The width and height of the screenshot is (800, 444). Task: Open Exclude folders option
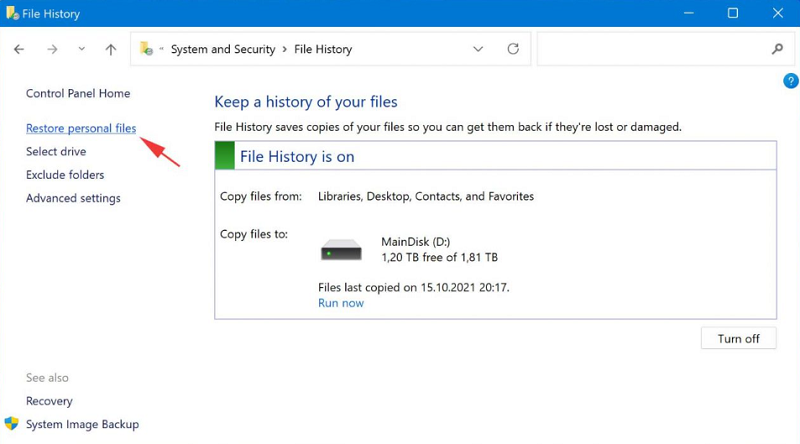pos(65,175)
